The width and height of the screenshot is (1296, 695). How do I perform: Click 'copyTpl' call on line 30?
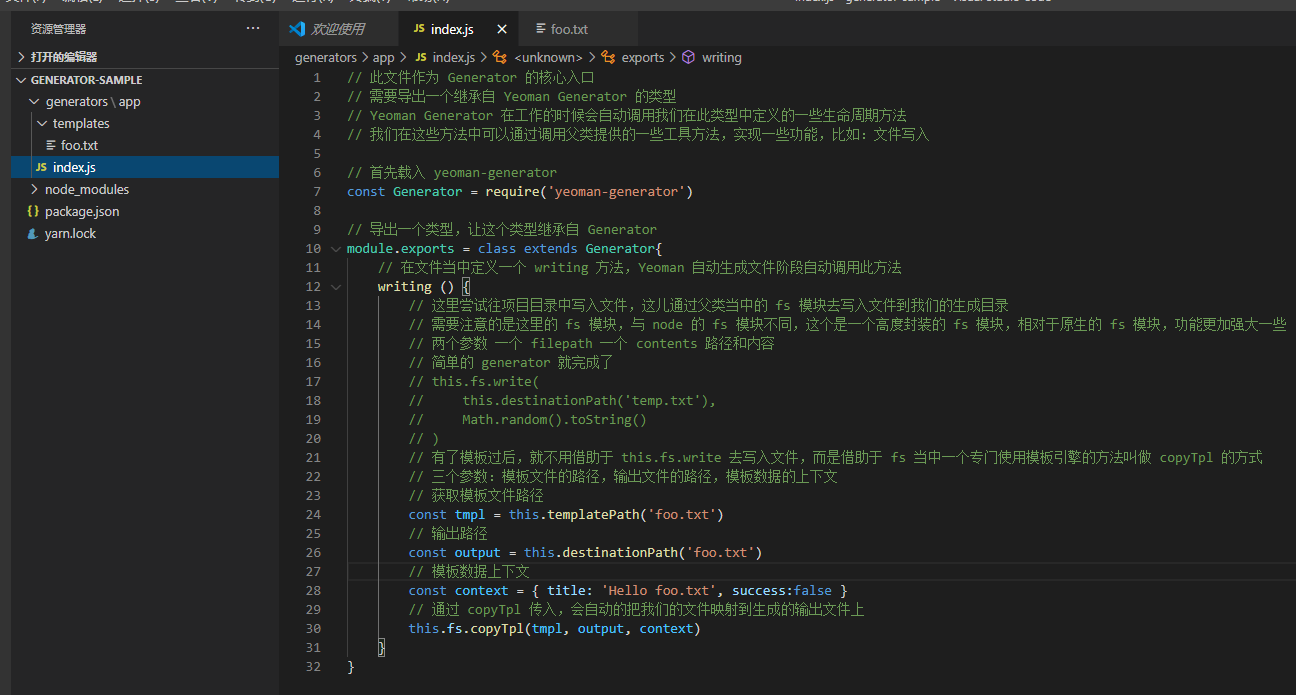pyautogui.click(x=498, y=628)
